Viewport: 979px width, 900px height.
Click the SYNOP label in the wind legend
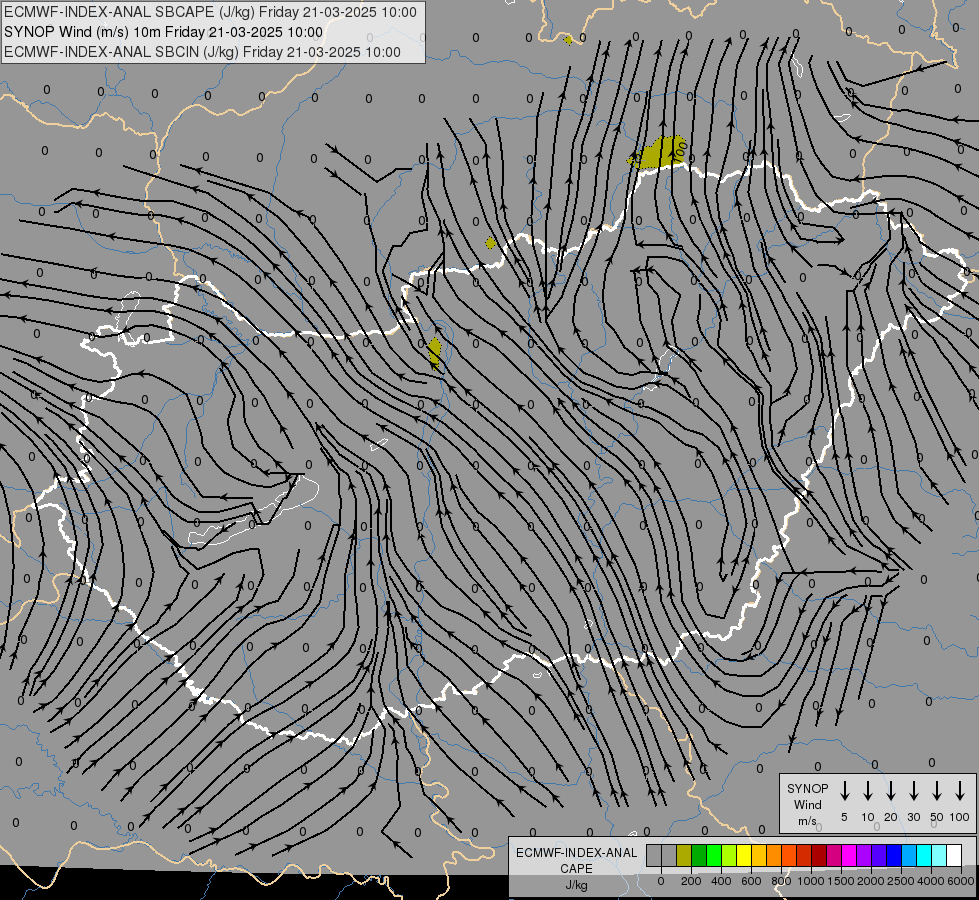pyautogui.click(x=807, y=788)
